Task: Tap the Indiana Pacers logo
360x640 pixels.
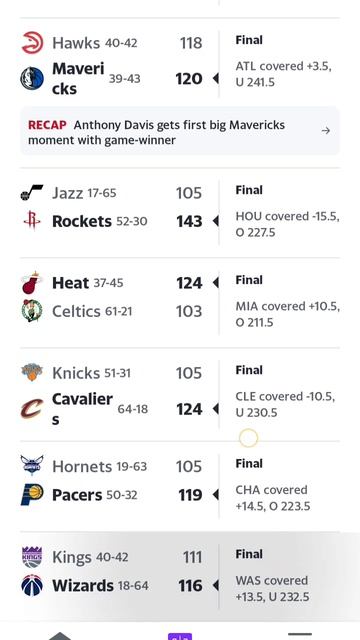Action: [32, 495]
